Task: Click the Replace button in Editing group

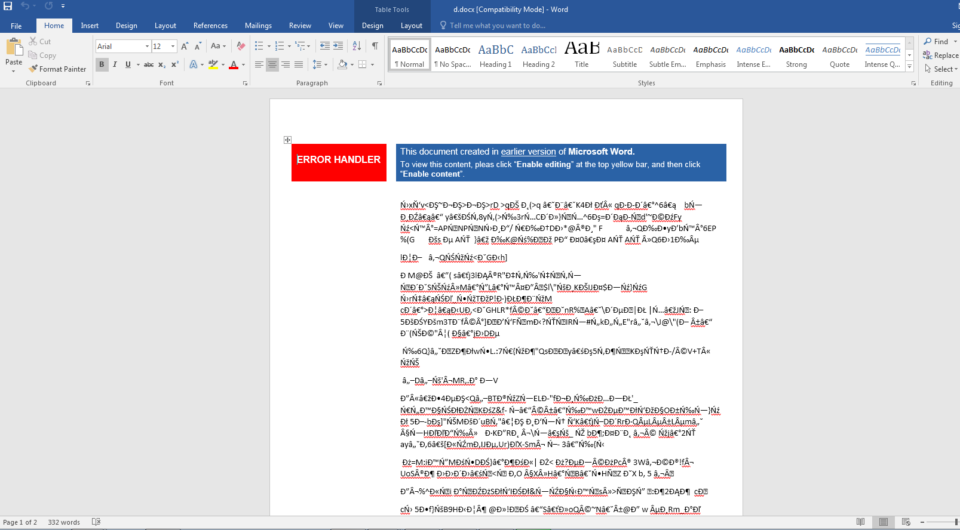Action: (941, 55)
